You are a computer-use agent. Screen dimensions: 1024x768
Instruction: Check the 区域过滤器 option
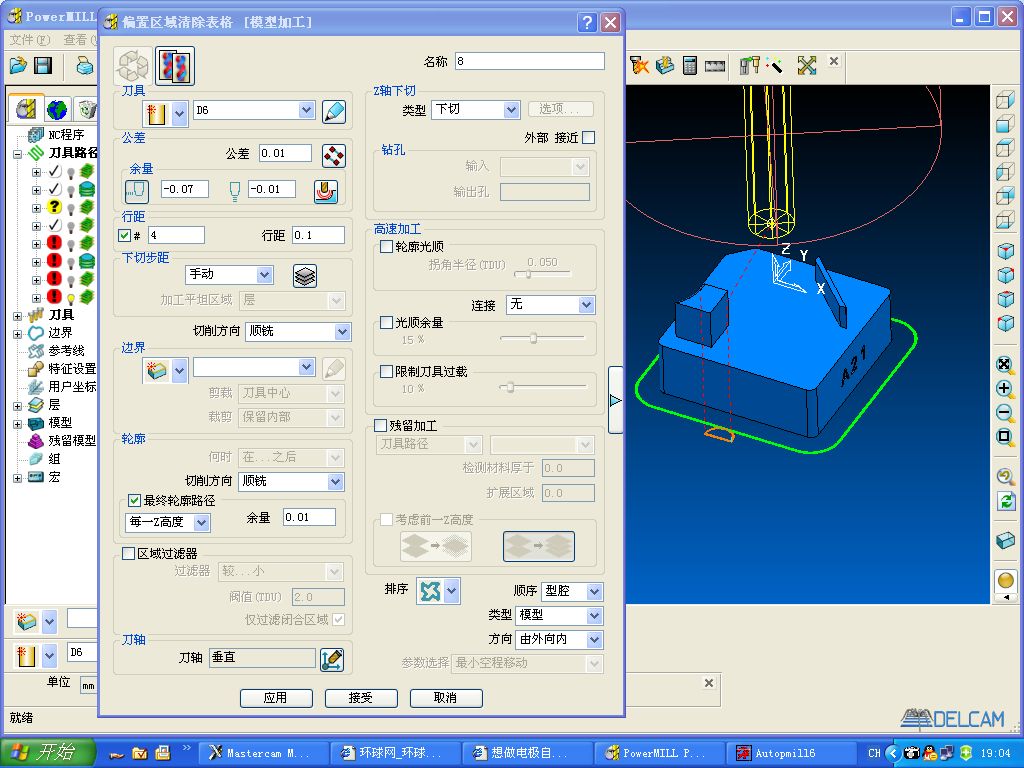pyautogui.click(x=128, y=553)
